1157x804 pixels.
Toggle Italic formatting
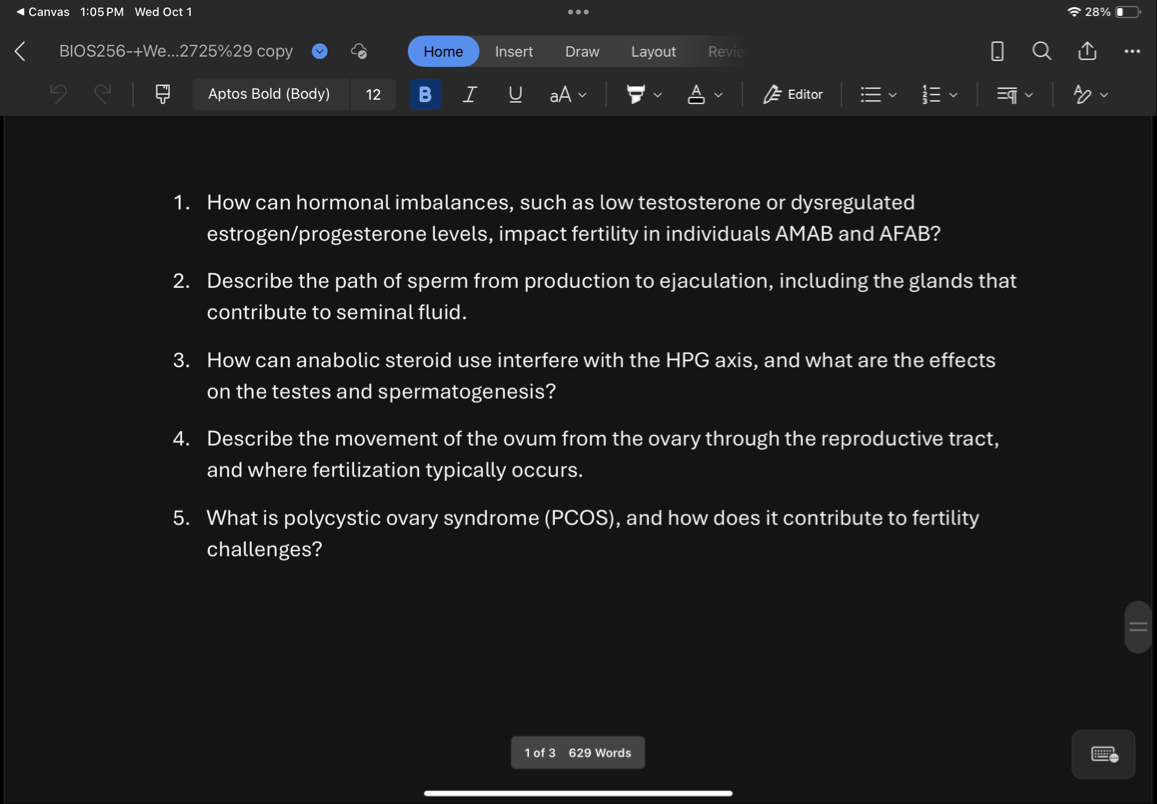click(469, 94)
